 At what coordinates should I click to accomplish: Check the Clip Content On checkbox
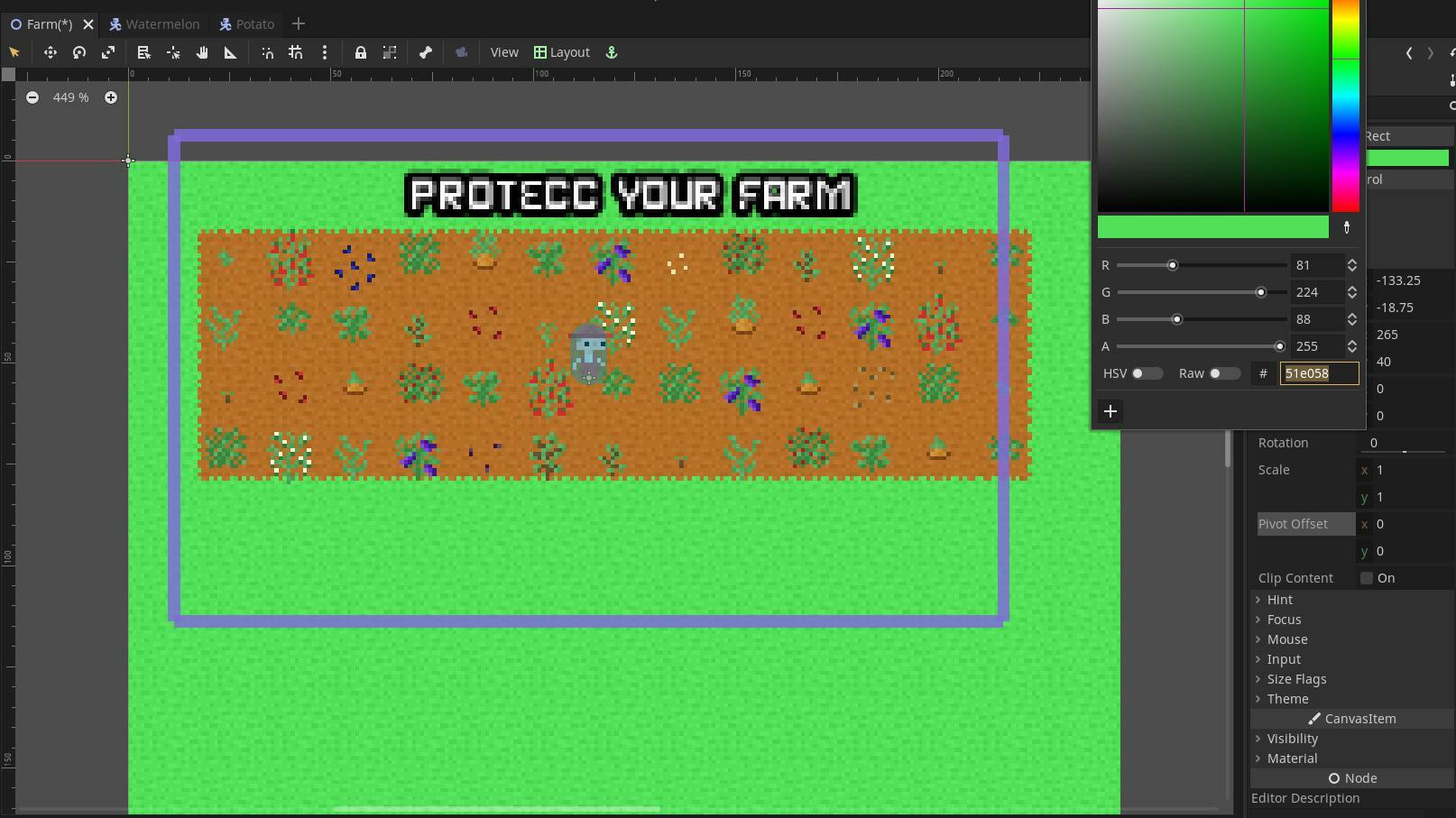1367,578
